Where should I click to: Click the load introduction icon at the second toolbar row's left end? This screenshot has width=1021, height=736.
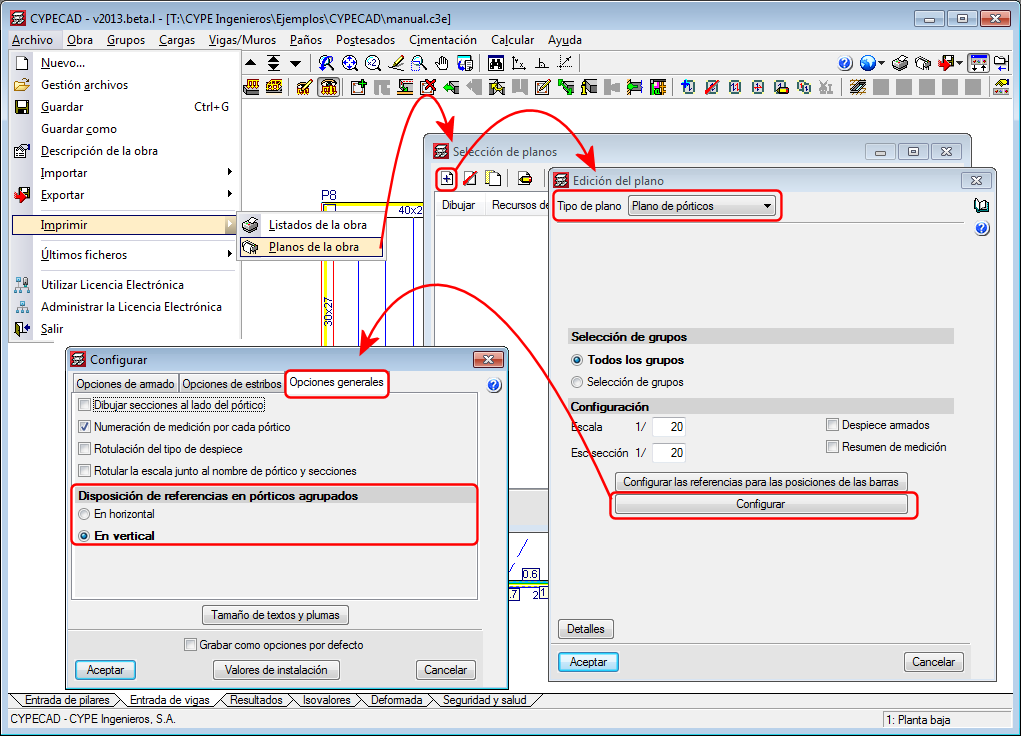pyautogui.click(x=251, y=87)
